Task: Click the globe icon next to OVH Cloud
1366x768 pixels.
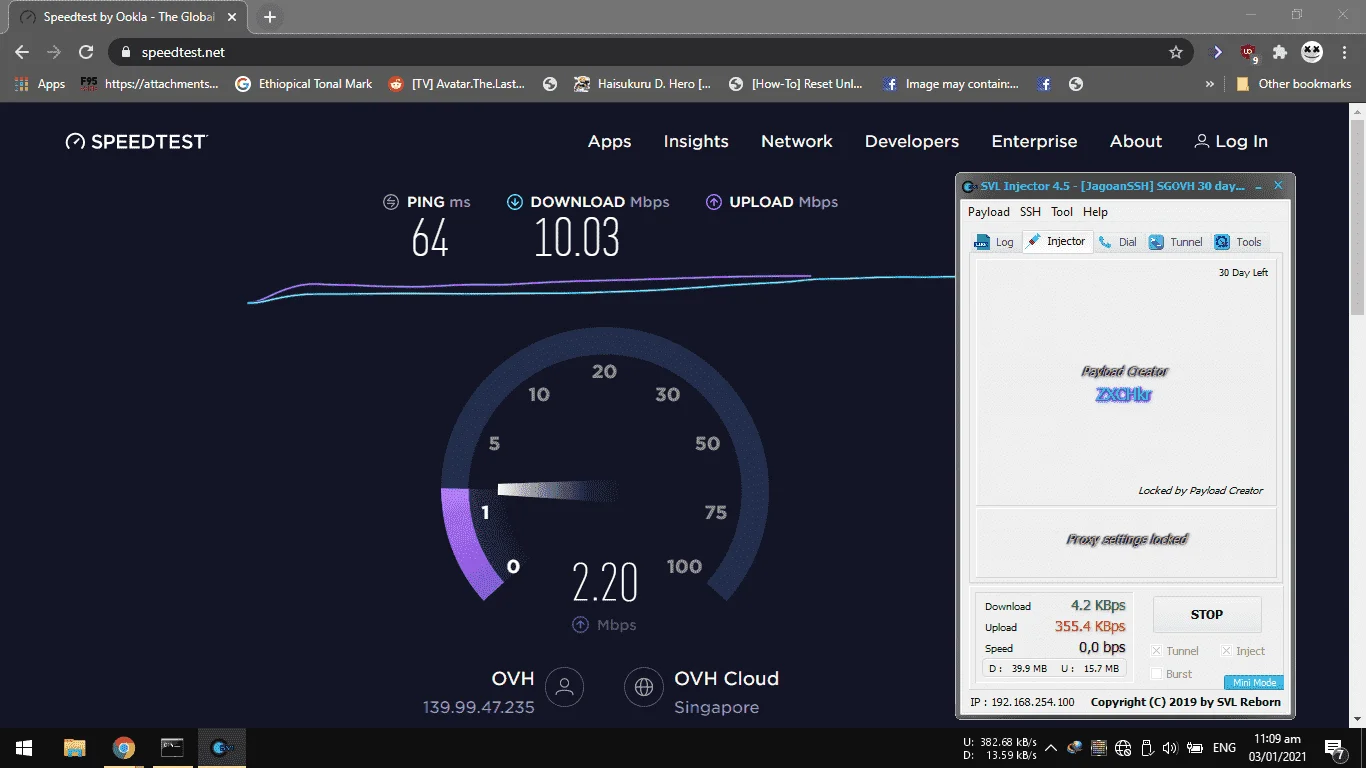Action: tap(644, 687)
